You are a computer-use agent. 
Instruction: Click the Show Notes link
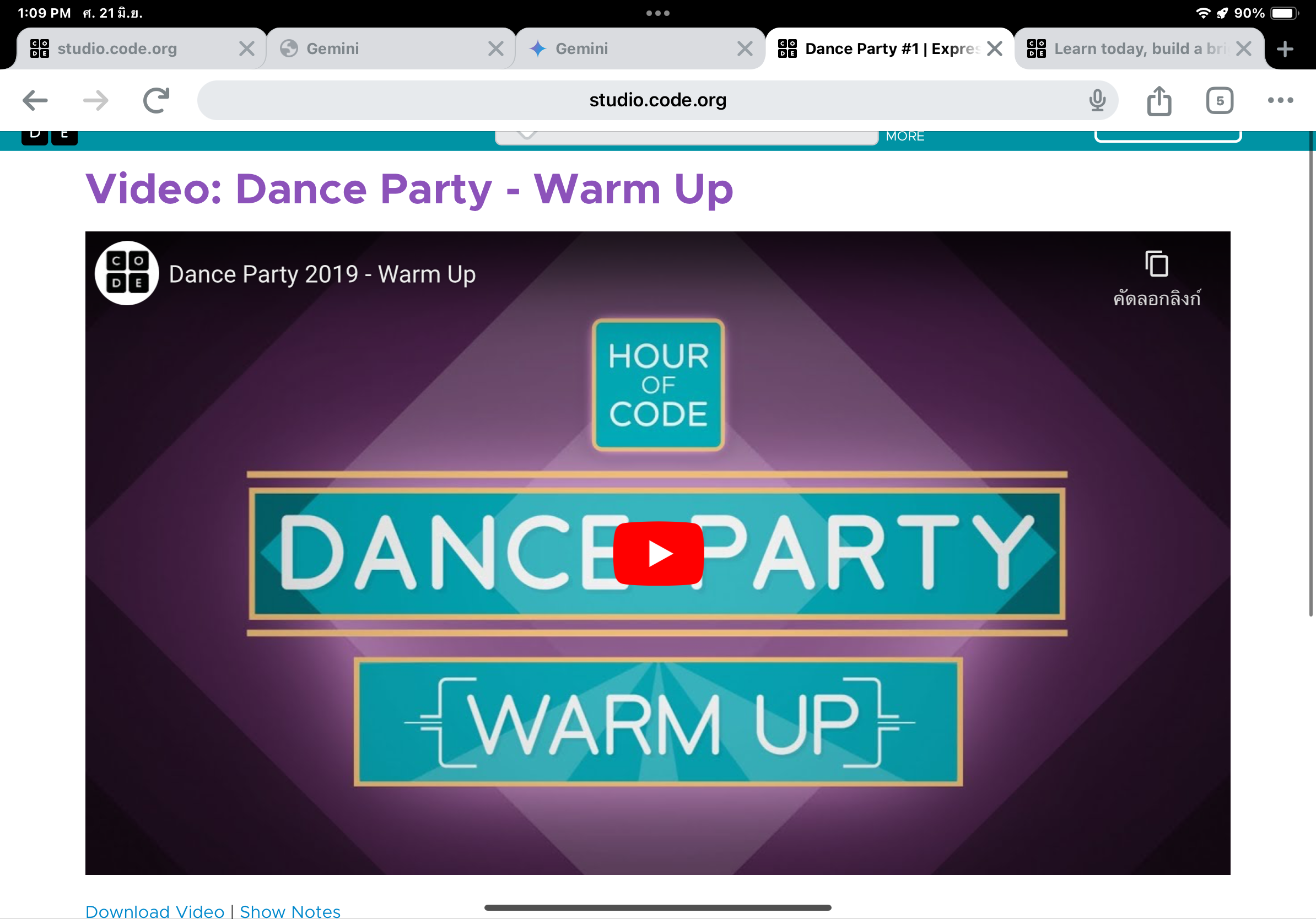coord(290,911)
